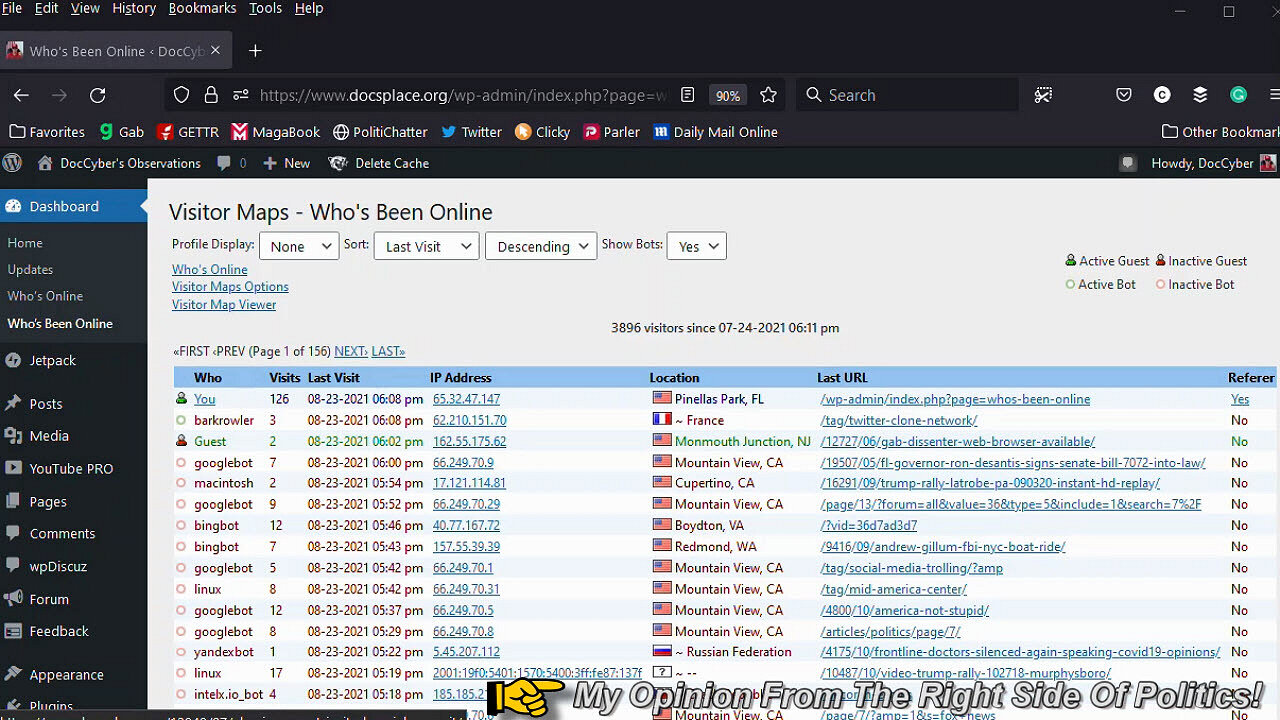Open Forum from the sidebar
This screenshot has height=720, width=1280.
click(x=49, y=599)
